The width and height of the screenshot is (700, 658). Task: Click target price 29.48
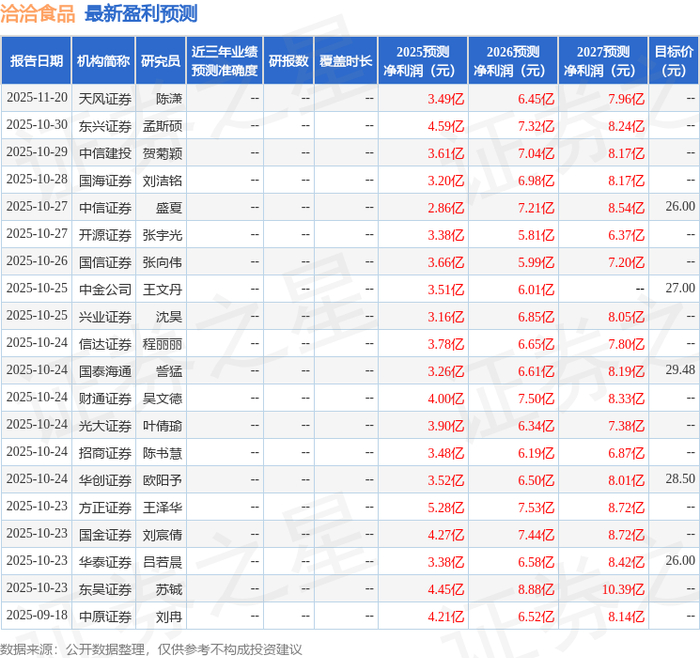[680, 370]
